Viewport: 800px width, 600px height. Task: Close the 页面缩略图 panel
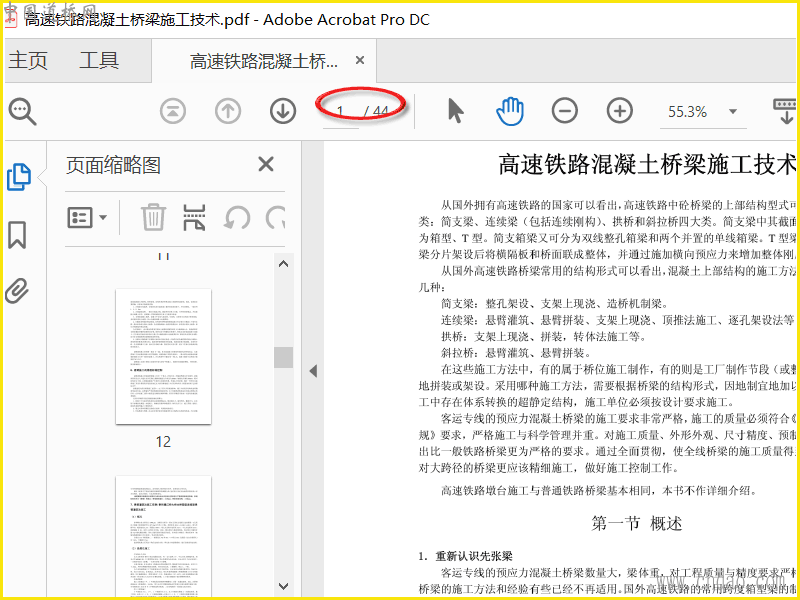tap(266, 165)
